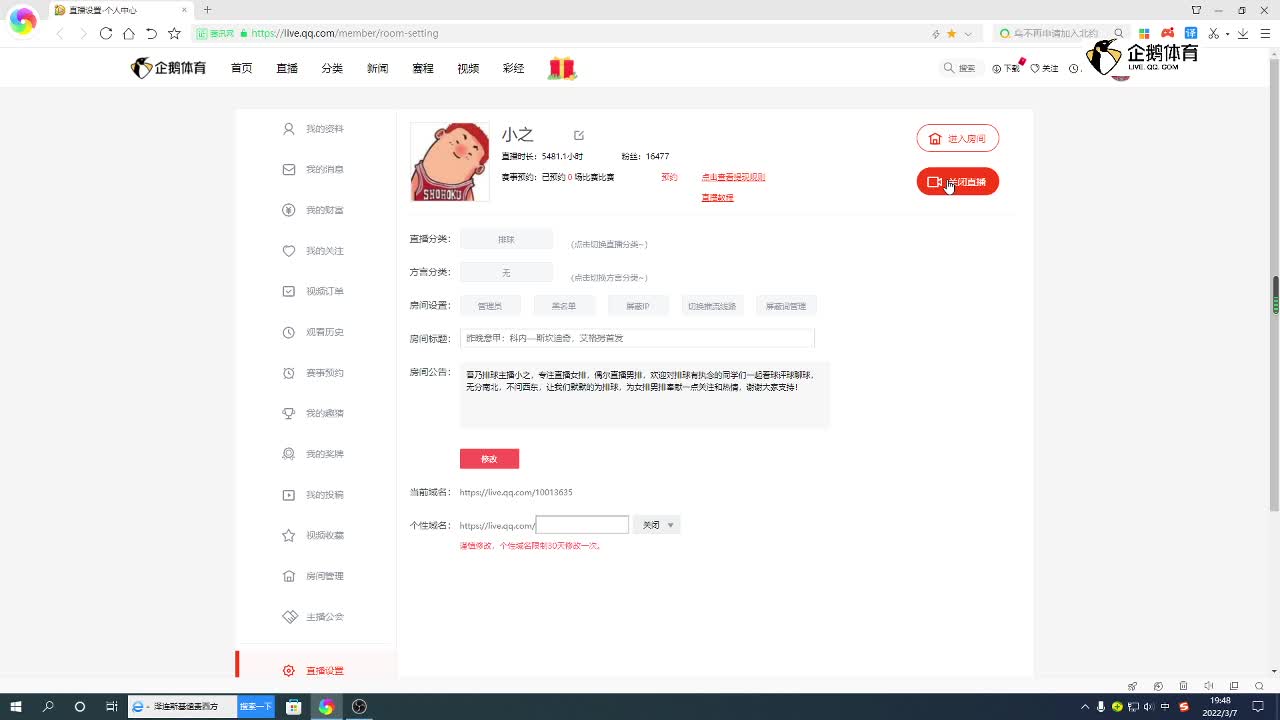The image size is (1280, 720).
Task: Open 我的消息 envelope item in sidebar
Action: (x=314, y=170)
